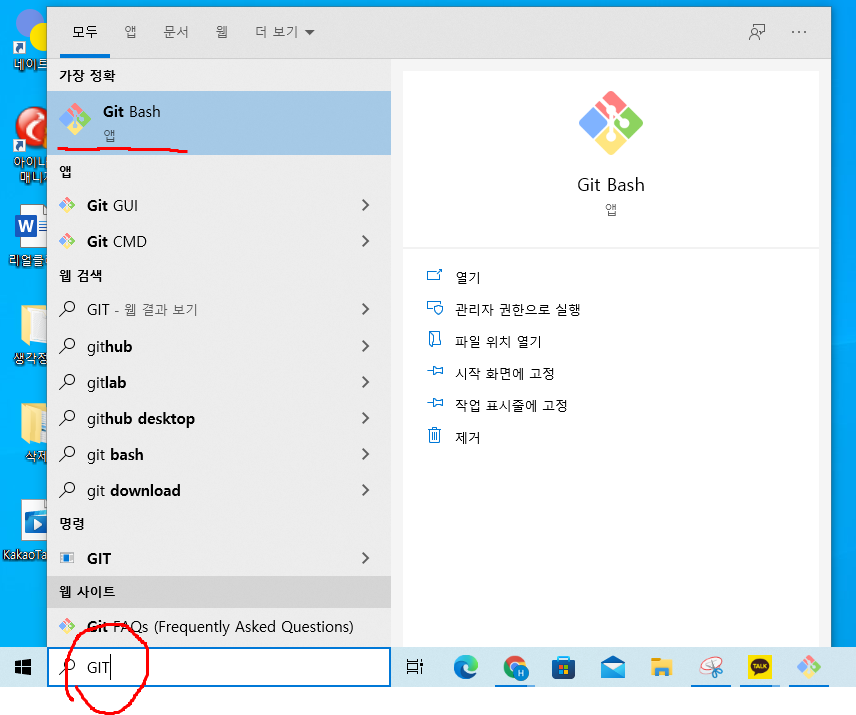Open the 더 보기 dropdown
856x715 pixels.
[x=284, y=32]
